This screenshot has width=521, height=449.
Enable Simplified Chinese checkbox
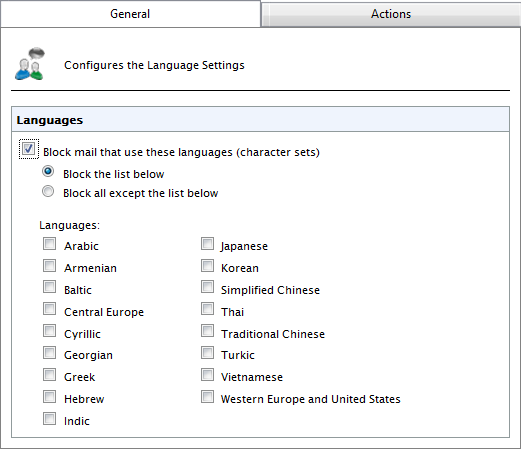click(207, 287)
